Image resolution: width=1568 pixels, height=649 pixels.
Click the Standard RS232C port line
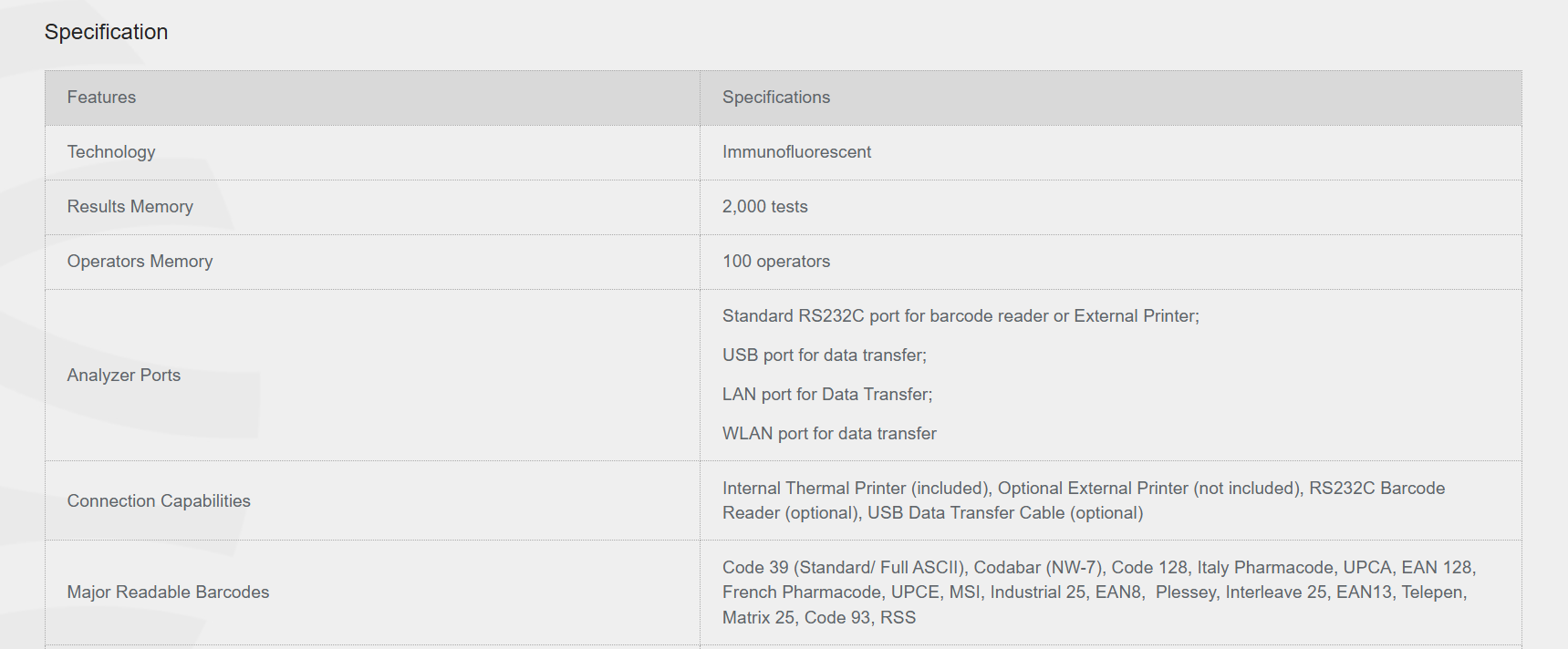(x=961, y=316)
